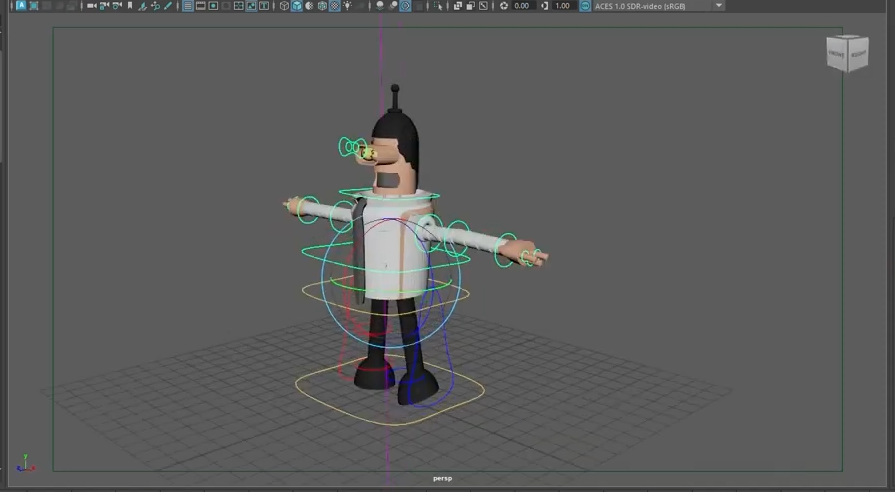Click the RIGHT face of the view cube

[858, 54]
